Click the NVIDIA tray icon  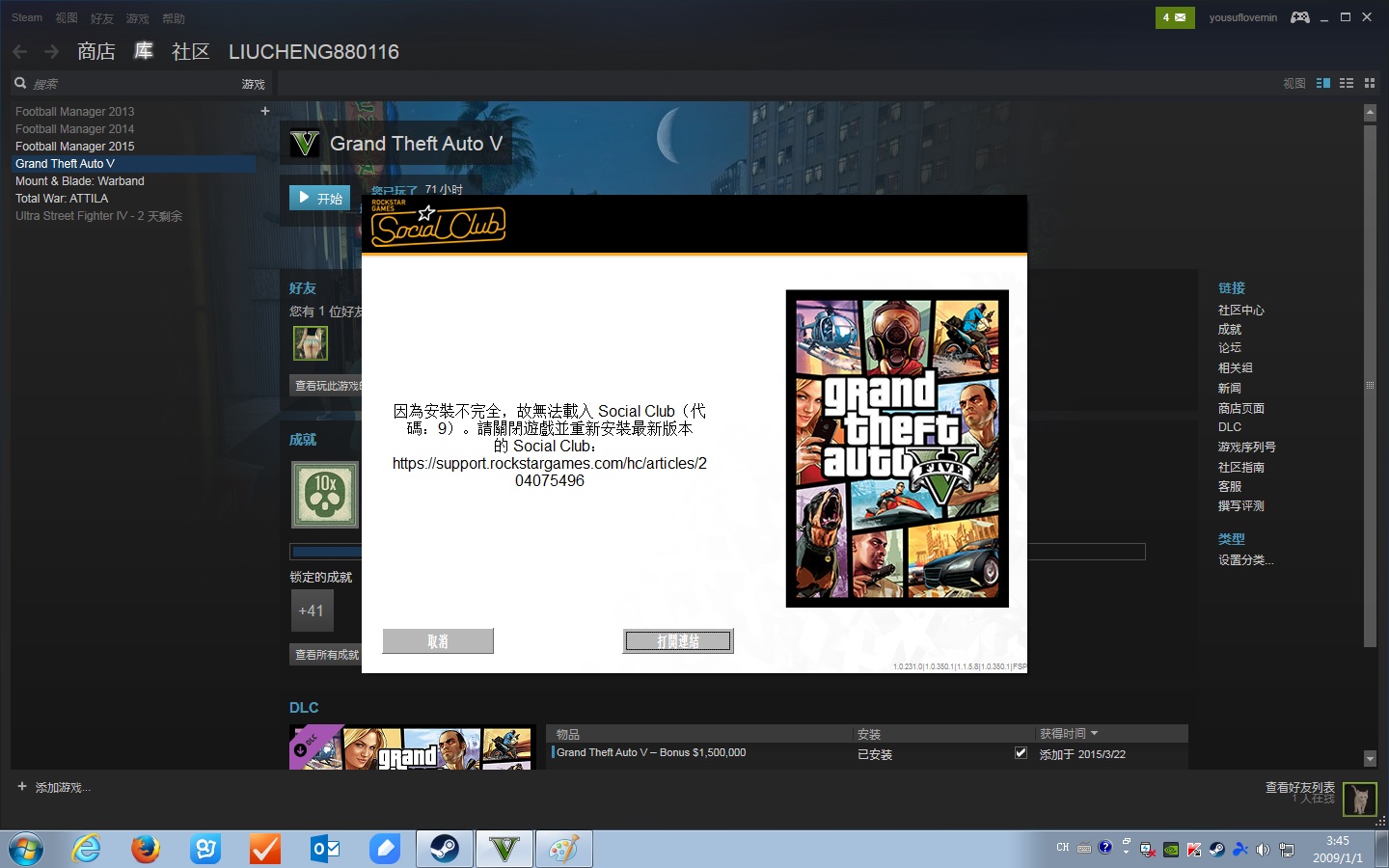click(1170, 850)
